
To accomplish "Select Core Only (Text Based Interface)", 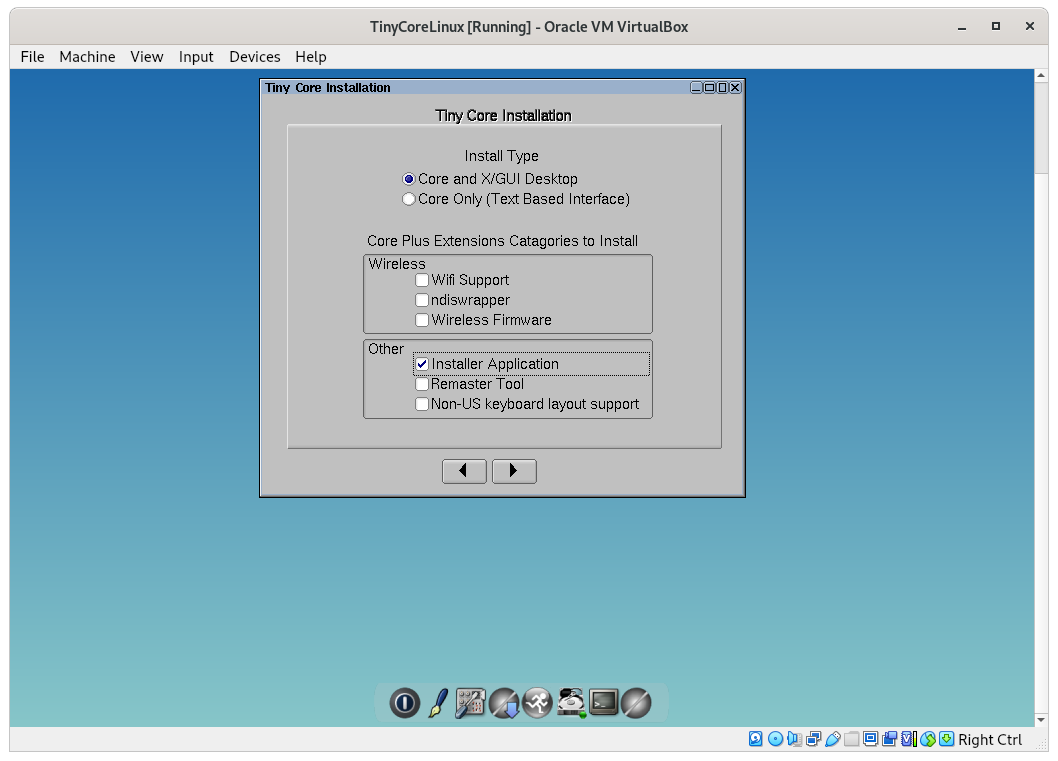I will click(x=516, y=199).
